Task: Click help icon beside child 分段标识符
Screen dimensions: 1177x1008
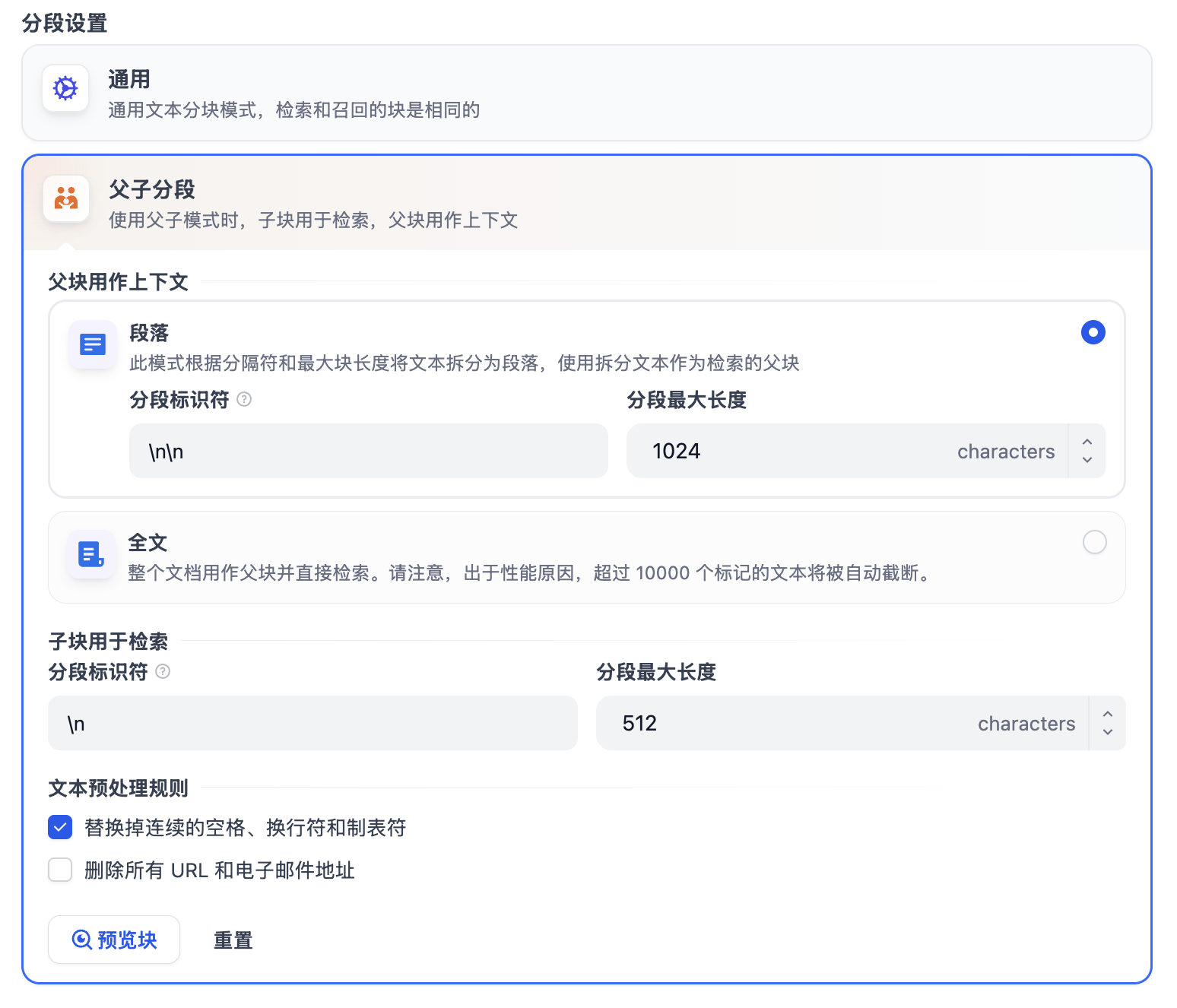Action: 163,671
